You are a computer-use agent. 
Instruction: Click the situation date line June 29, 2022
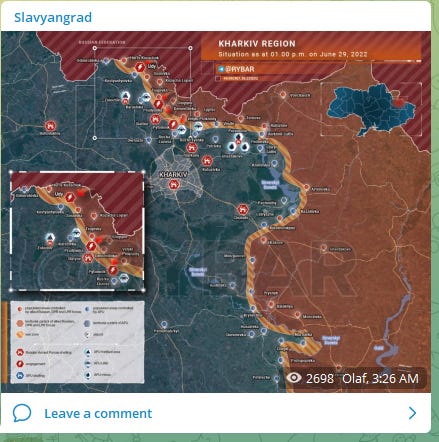(x=293, y=54)
